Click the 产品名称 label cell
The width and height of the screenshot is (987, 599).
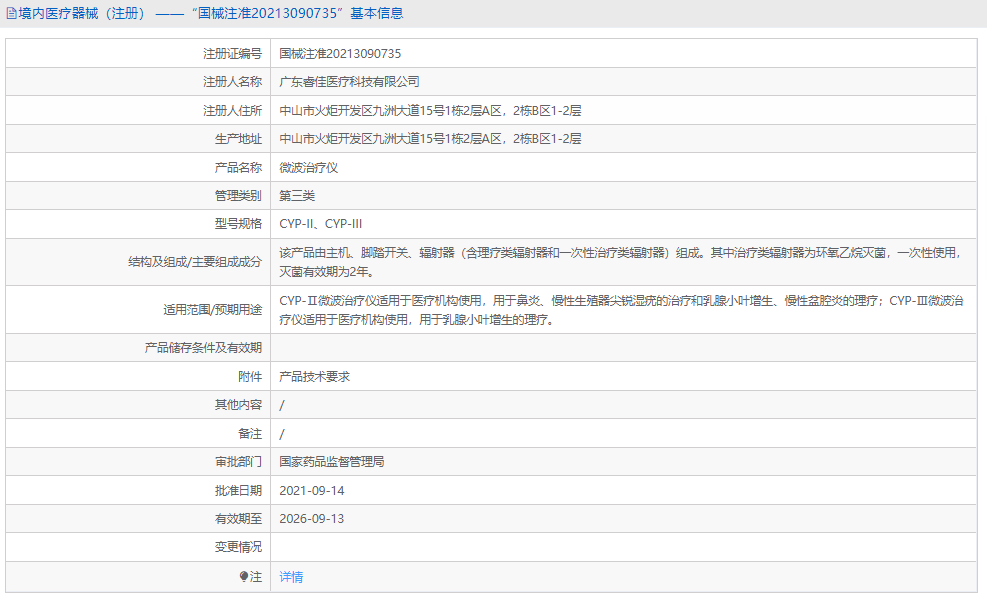(x=138, y=167)
